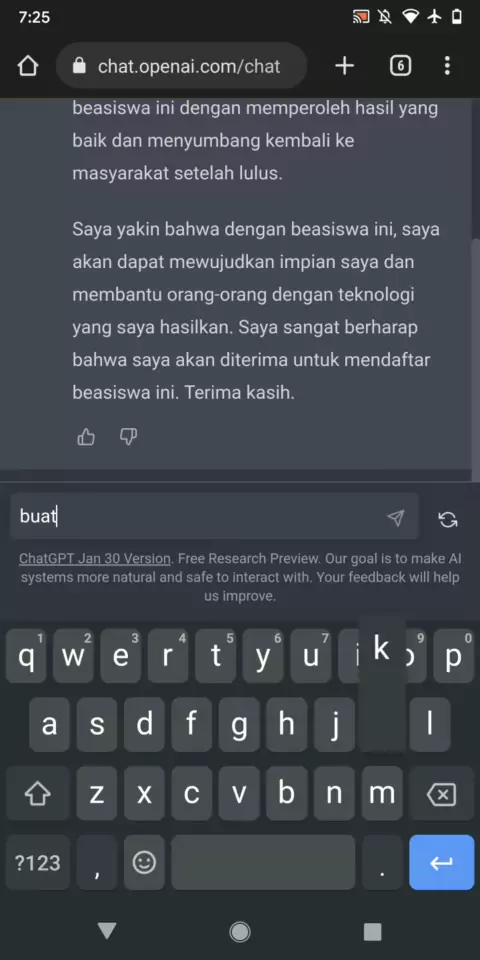Tap the thumbs down feedback icon
Viewport: 480px width, 960px height.
pos(128,437)
